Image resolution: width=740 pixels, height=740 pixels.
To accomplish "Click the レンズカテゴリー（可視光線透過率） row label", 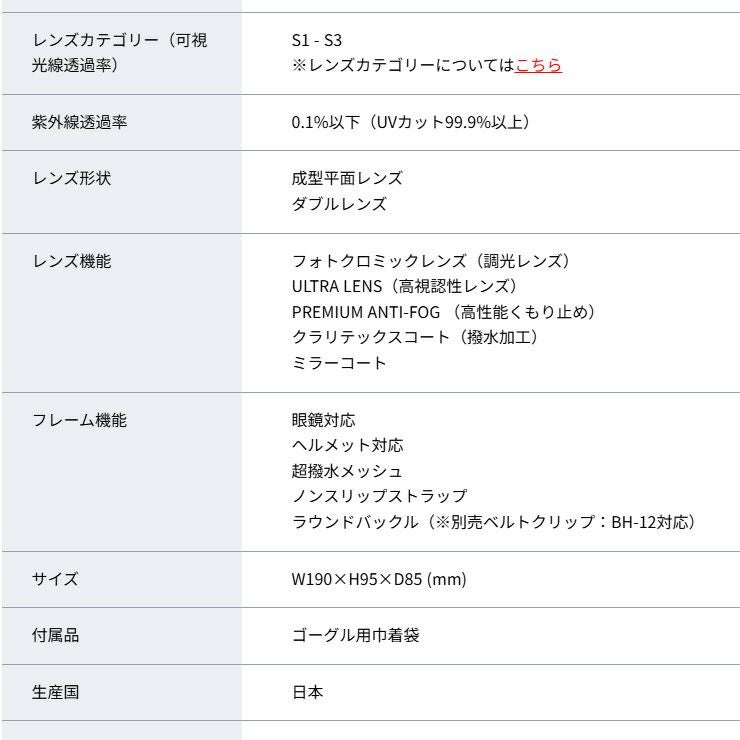I will (120, 53).
